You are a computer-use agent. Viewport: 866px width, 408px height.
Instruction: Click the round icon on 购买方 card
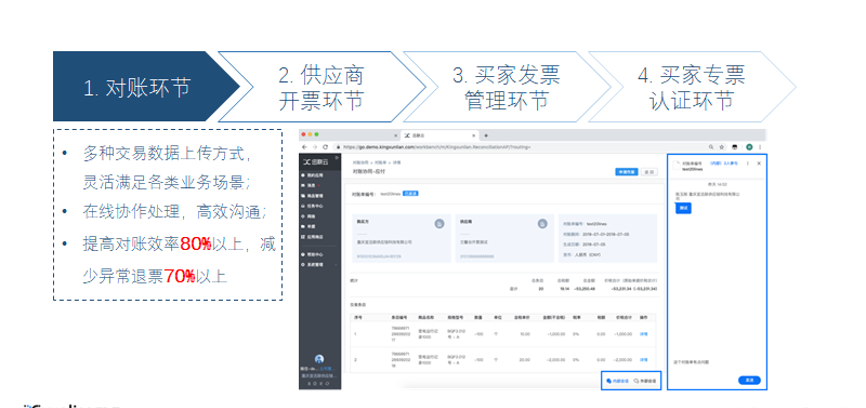[x=439, y=223]
